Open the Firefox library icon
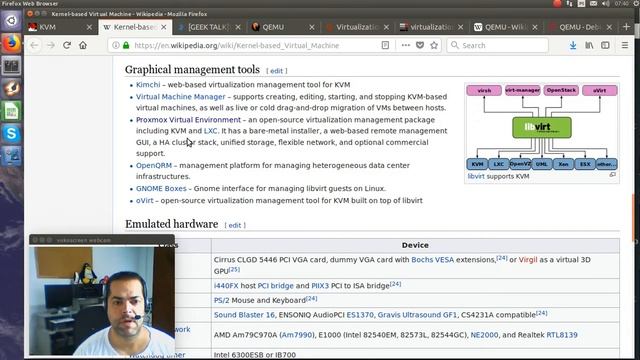 [589, 45]
